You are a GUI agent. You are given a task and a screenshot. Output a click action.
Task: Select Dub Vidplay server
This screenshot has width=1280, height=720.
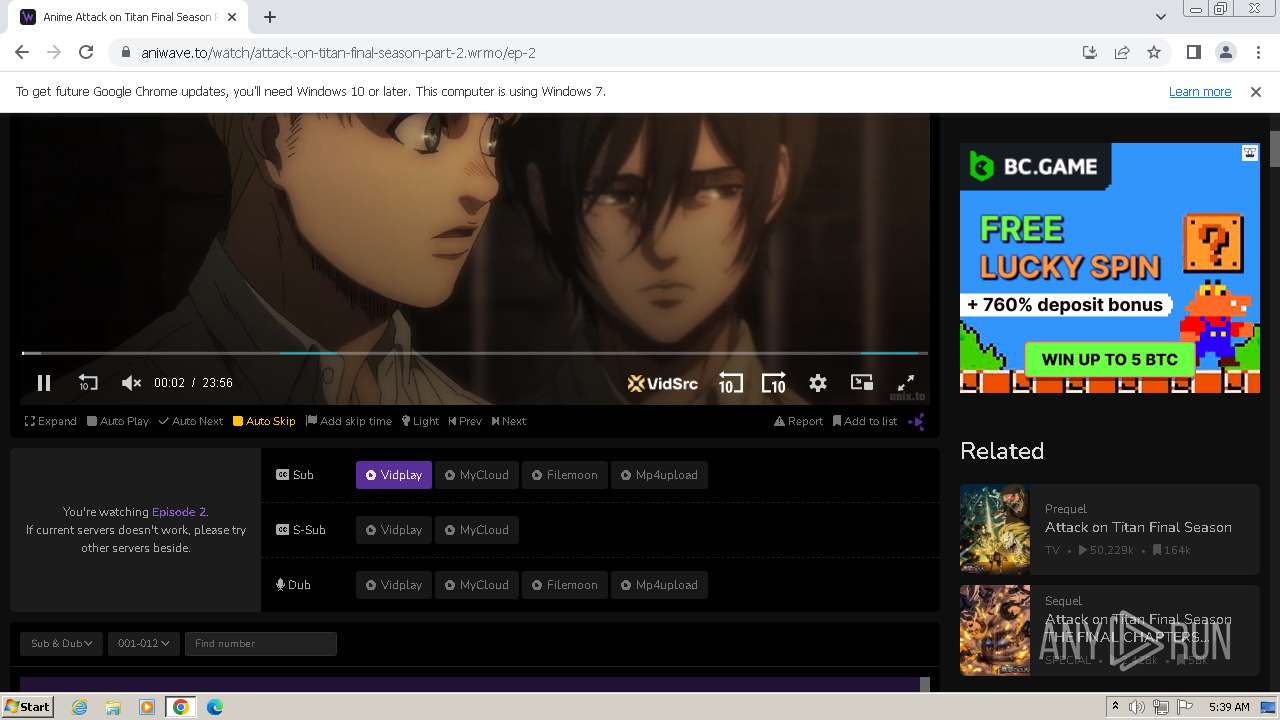394,585
